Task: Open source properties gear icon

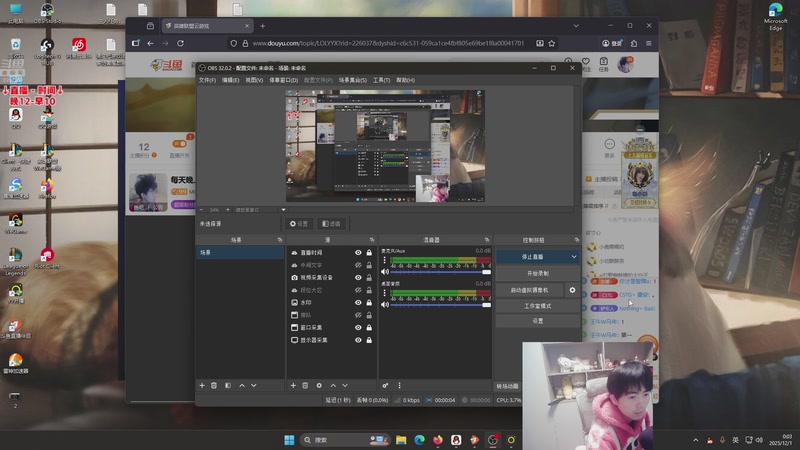Action: 319,385
